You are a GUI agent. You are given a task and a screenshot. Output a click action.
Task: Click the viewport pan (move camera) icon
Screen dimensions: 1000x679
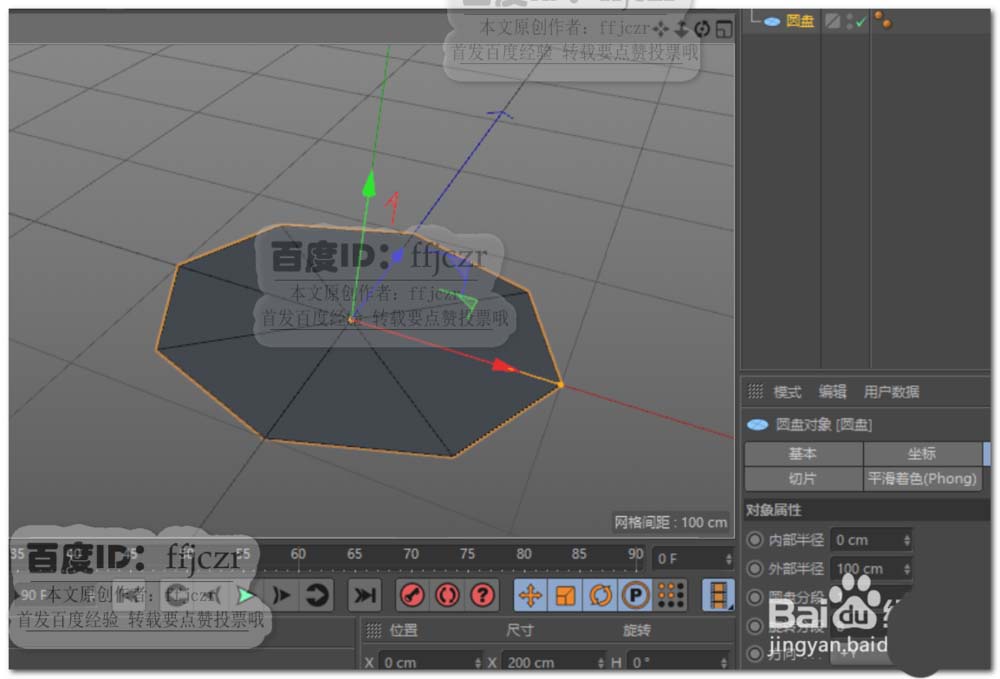coord(661,29)
